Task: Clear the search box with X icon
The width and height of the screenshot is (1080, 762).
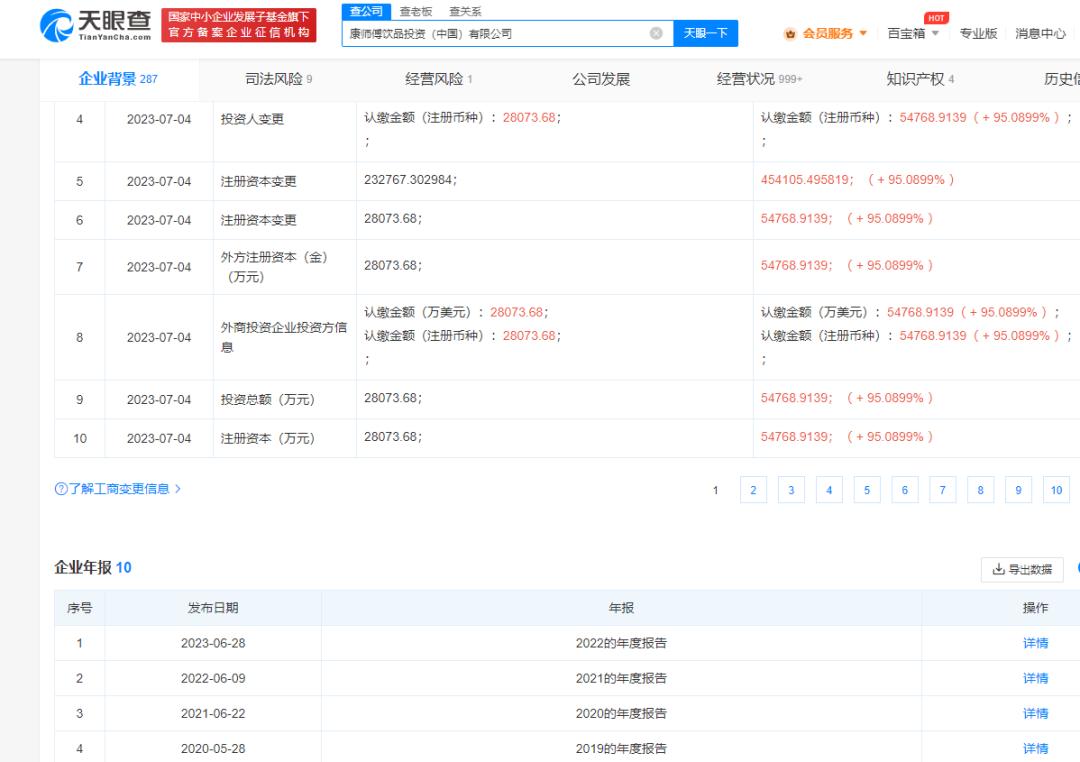Action: (656, 33)
